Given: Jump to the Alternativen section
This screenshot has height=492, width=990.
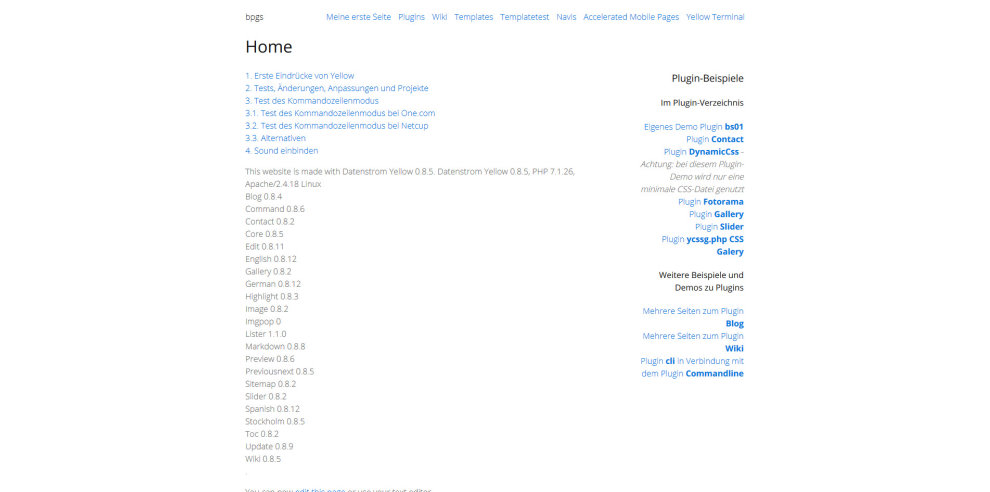Looking at the screenshot, I should (x=275, y=138).
